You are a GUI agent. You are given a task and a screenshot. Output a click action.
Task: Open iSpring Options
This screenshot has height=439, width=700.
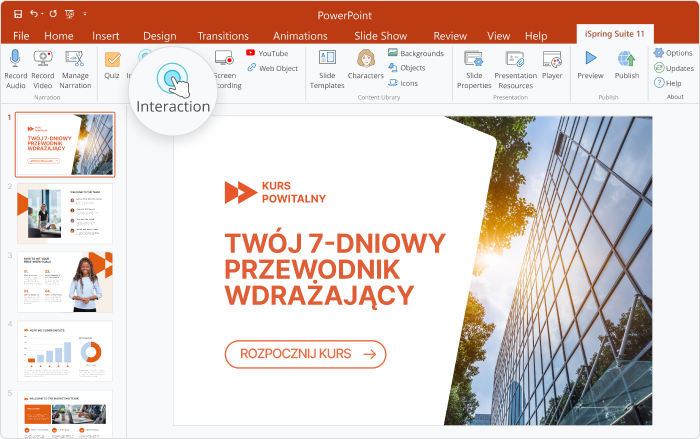673,53
